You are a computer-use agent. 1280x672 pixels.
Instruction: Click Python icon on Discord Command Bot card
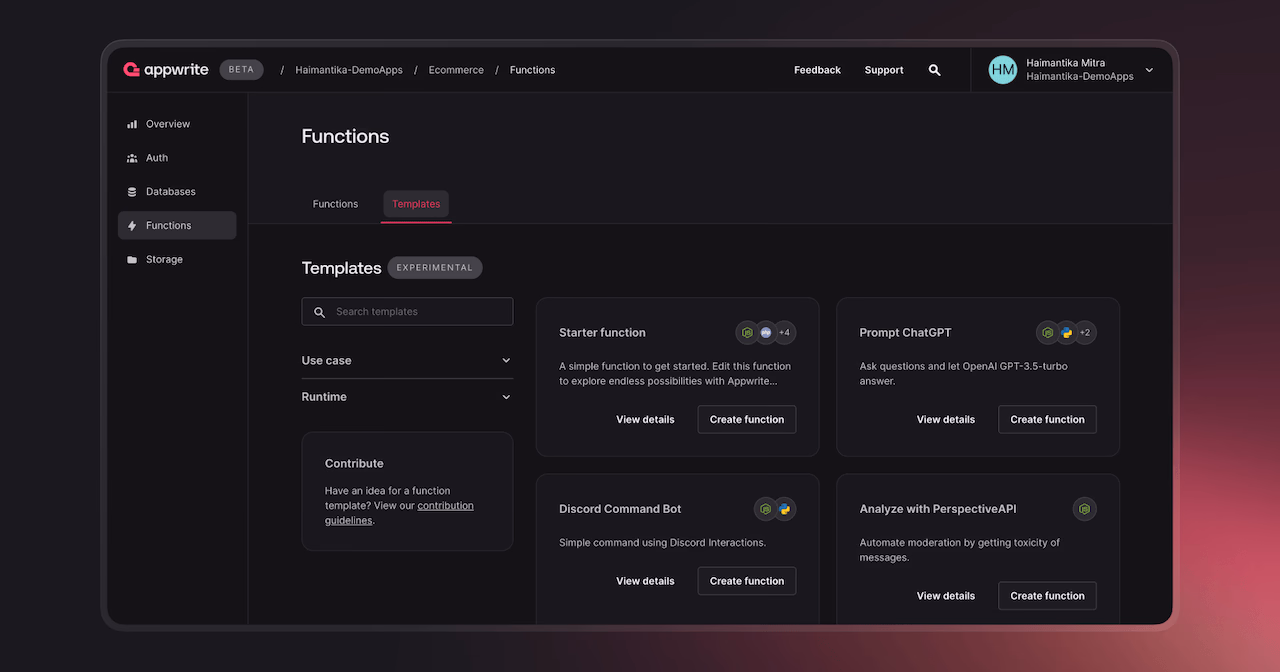(785, 509)
